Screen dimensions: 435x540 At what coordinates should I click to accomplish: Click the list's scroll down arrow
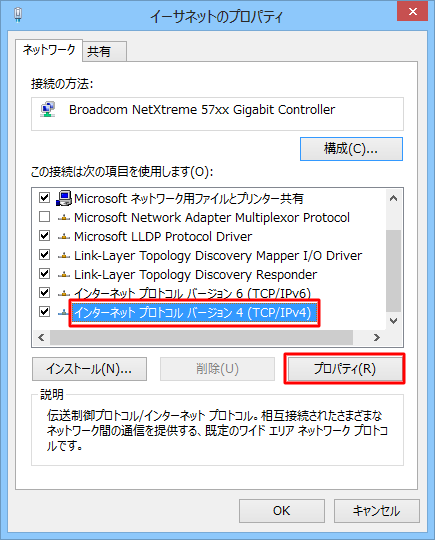pyautogui.click(x=393, y=321)
